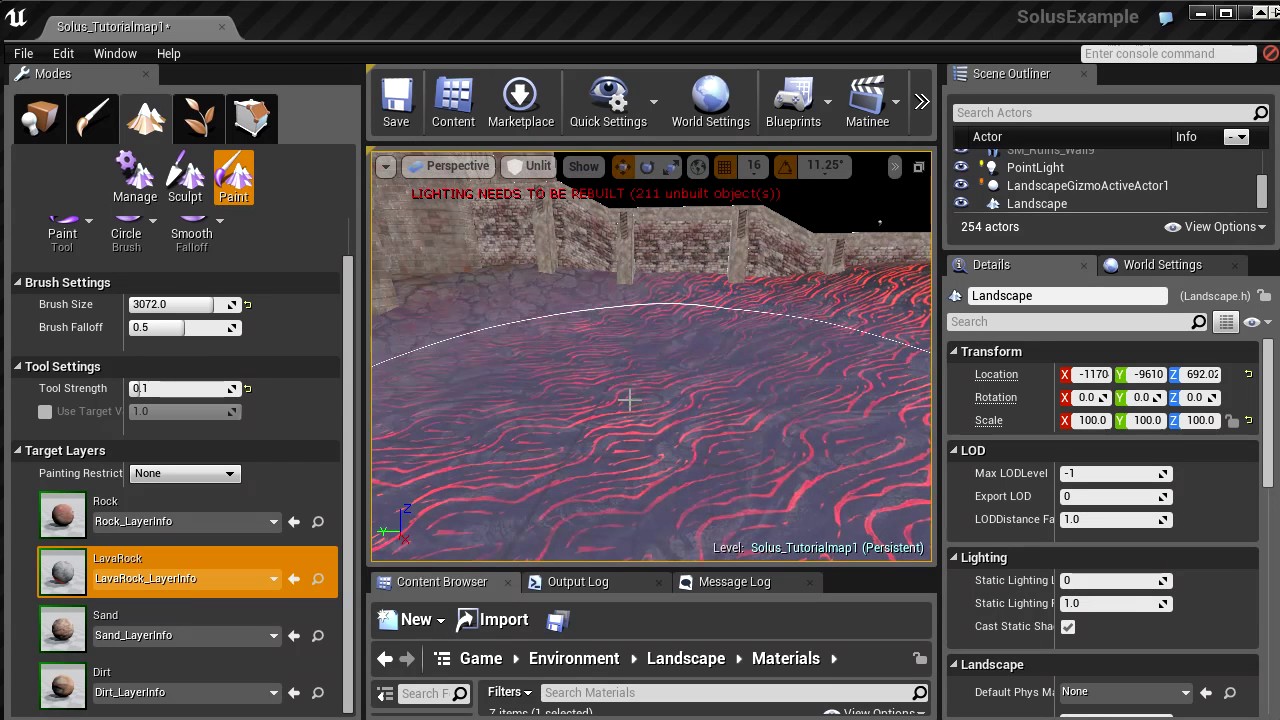Navigate back in Content Browser history
The width and height of the screenshot is (1280, 720).
click(x=385, y=659)
